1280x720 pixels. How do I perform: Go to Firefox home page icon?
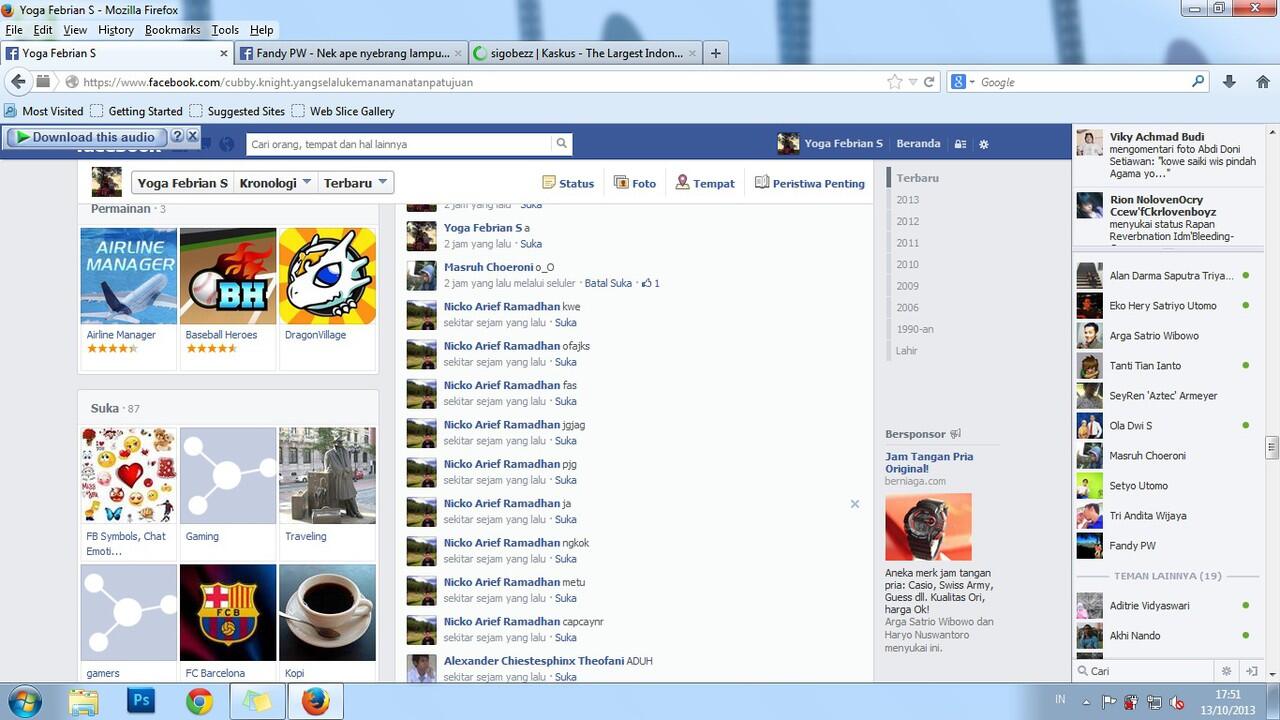click(x=1262, y=82)
